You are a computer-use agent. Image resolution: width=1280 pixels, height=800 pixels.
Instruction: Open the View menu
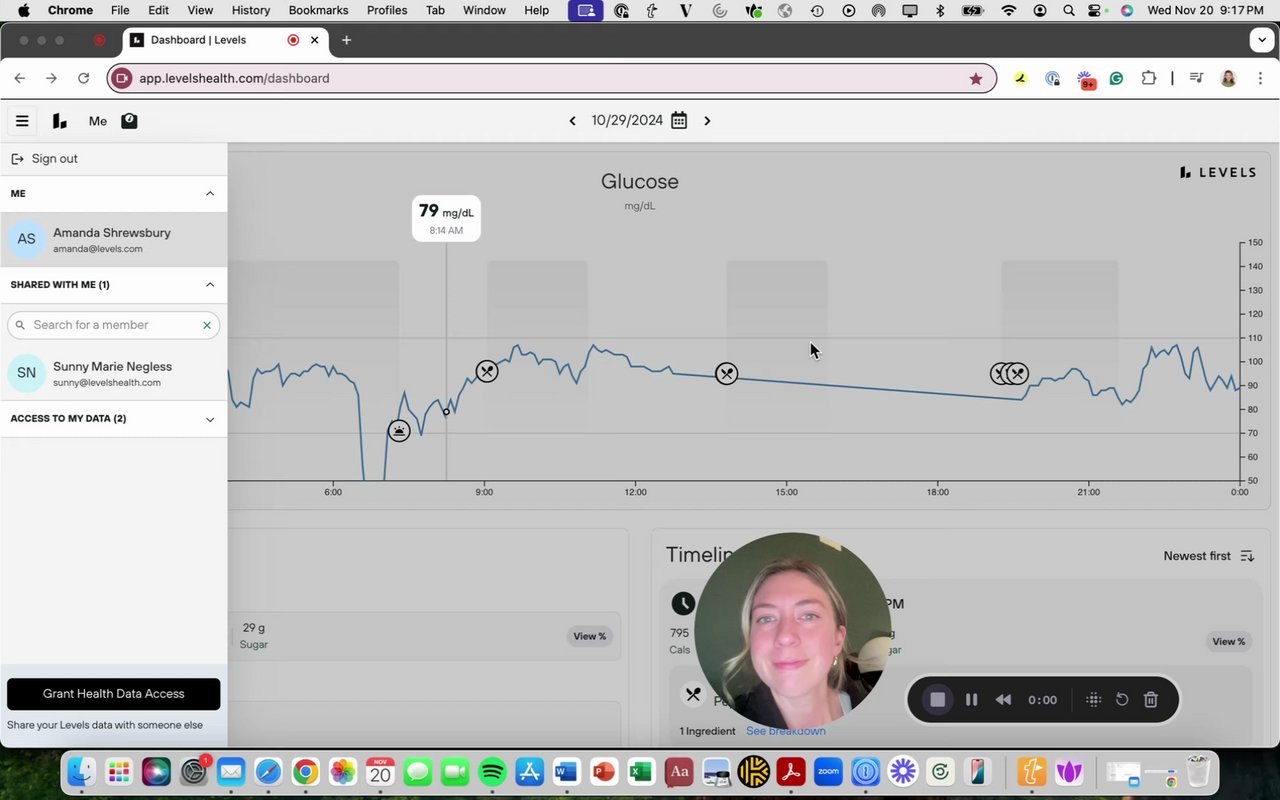pos(200,10)
